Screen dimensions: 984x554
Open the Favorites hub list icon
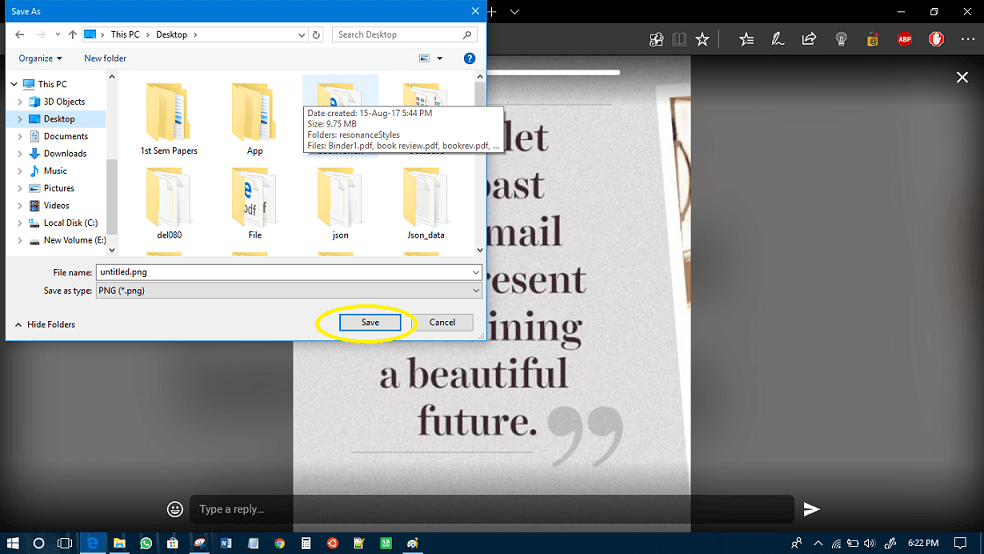[746, 39]
